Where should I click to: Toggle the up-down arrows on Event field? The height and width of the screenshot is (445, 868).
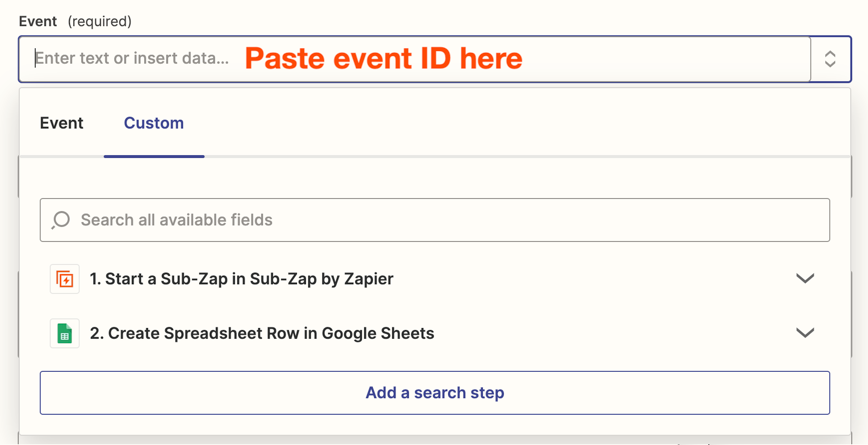(x=830, y=59)
